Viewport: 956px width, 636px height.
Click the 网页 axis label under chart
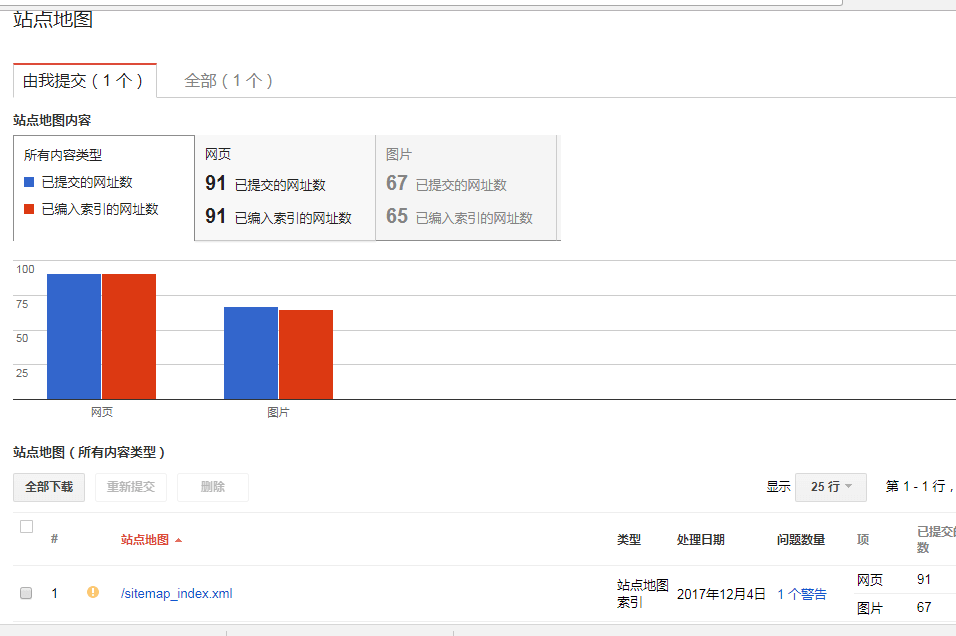click(102, 412)
